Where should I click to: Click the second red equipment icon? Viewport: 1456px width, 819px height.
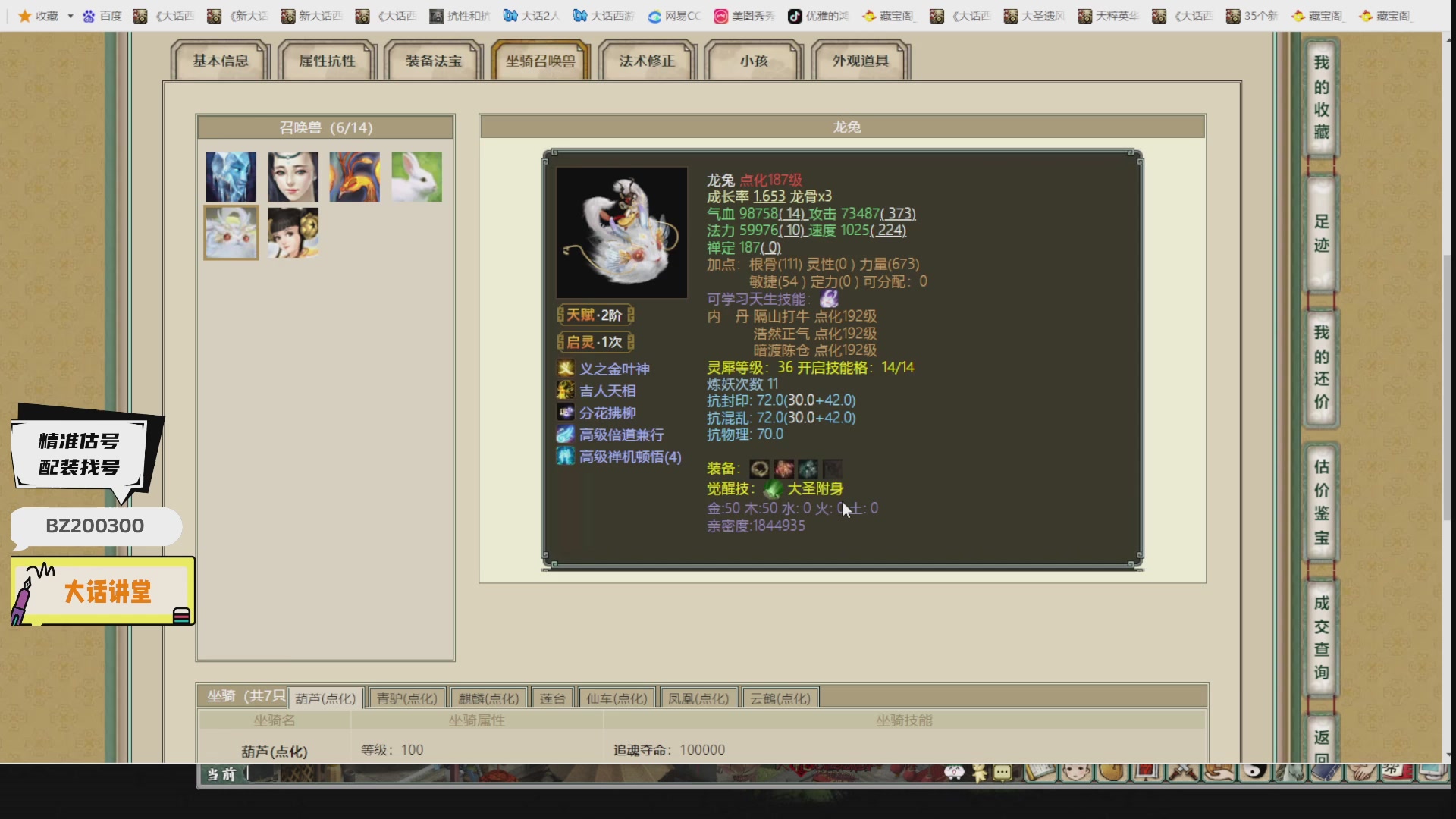click(784, 469)
